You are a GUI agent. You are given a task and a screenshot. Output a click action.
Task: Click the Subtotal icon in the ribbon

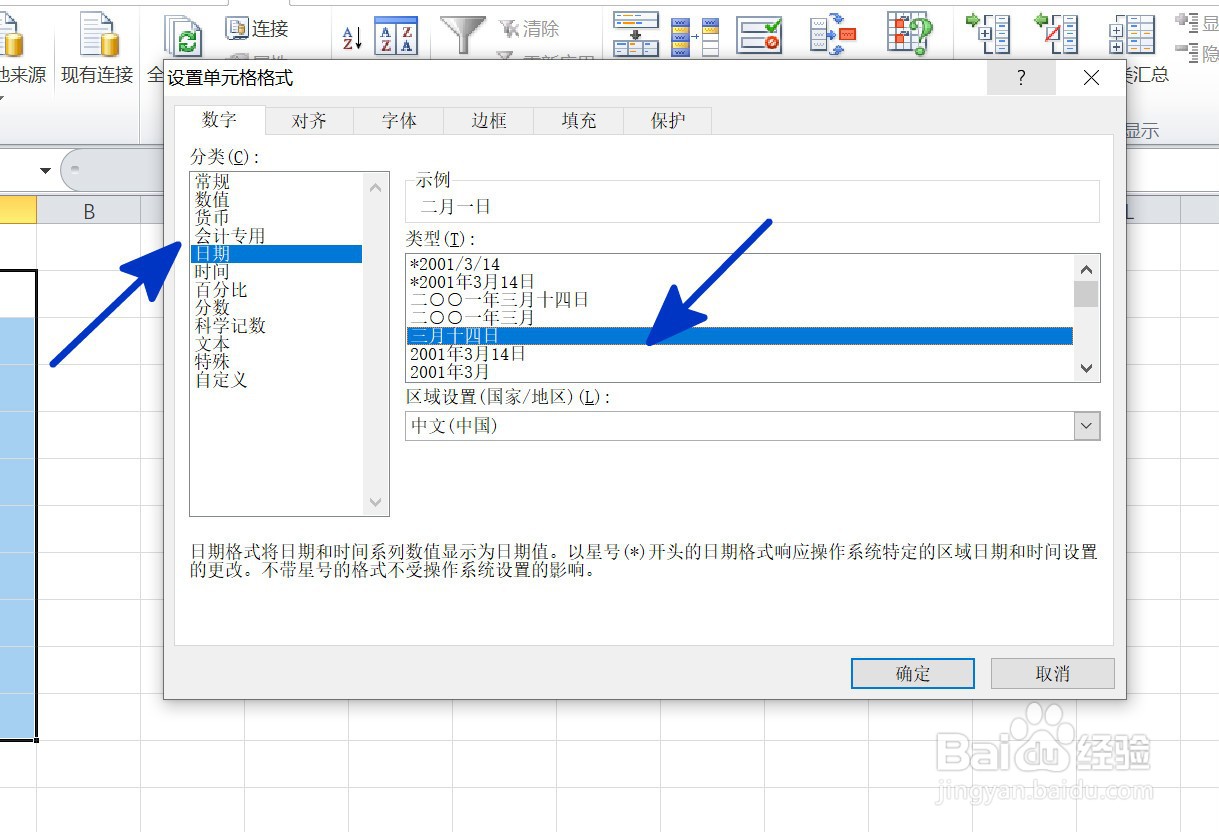point(1131,34)
